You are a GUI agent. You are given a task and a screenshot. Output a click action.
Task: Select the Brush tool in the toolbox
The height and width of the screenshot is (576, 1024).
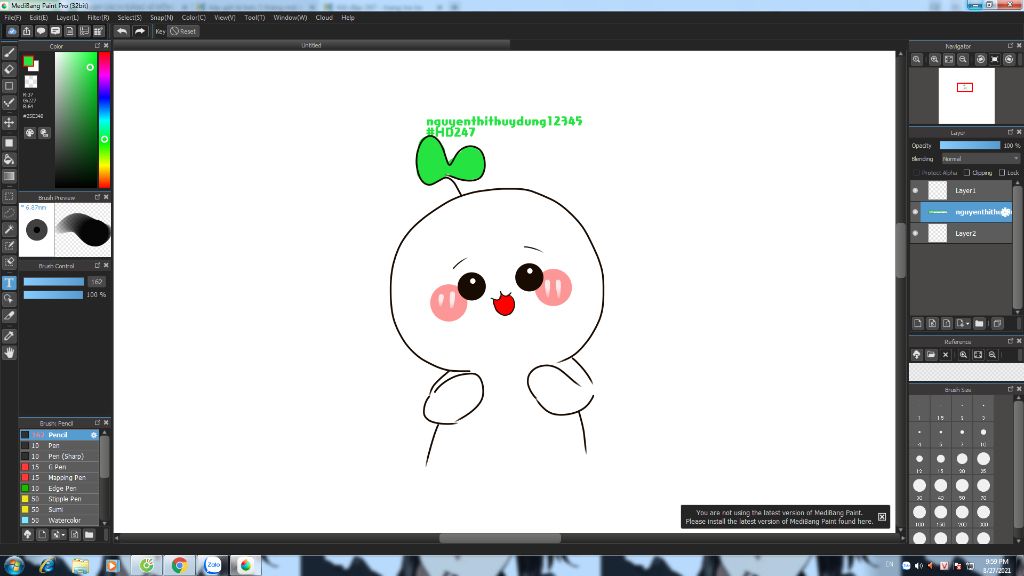tap(9, 53)
